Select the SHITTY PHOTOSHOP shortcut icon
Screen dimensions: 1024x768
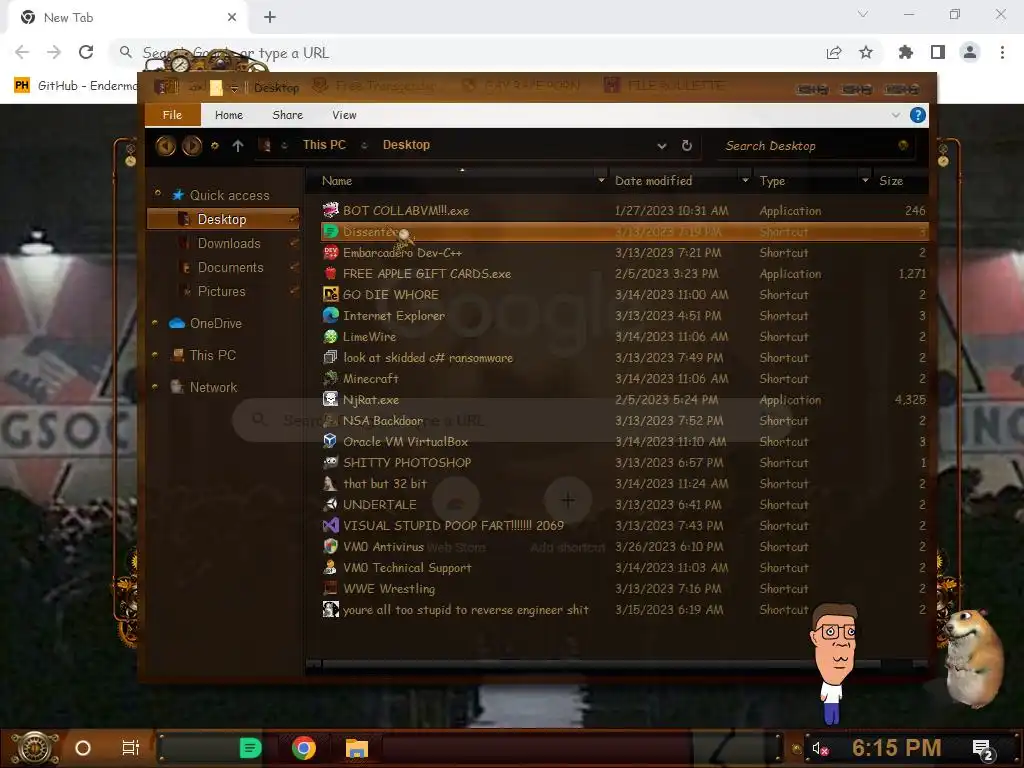(x=330, y=462)
